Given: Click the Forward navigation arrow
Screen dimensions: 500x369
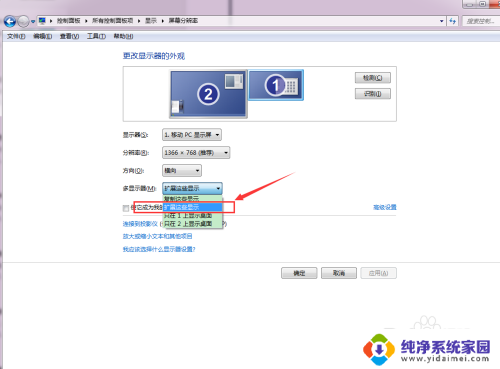Looking at the screenshot, I should coord(23,21).
